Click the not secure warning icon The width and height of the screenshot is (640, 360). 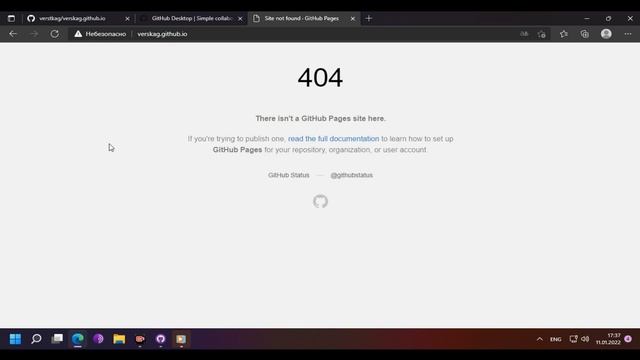78,34
